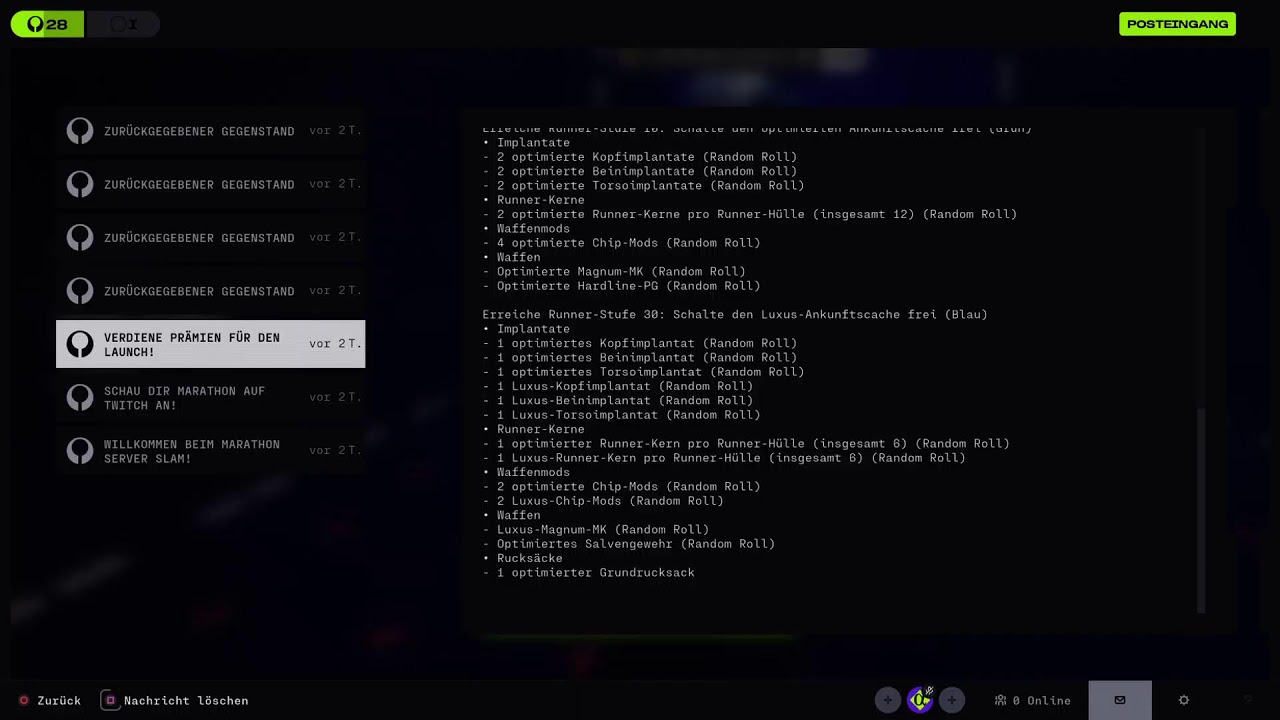Click '1 Luxus-Runner-Kern pro Runner-Hülle' line
The image size is (1280, 720).
pyautogui.click(x=724, y=458)
